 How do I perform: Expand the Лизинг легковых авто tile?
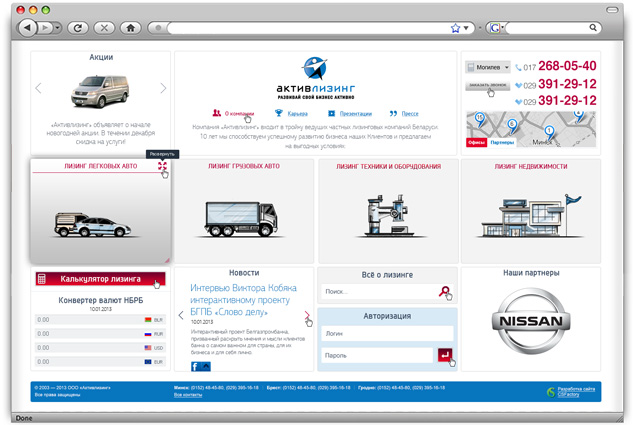click(x=162, y=166)
